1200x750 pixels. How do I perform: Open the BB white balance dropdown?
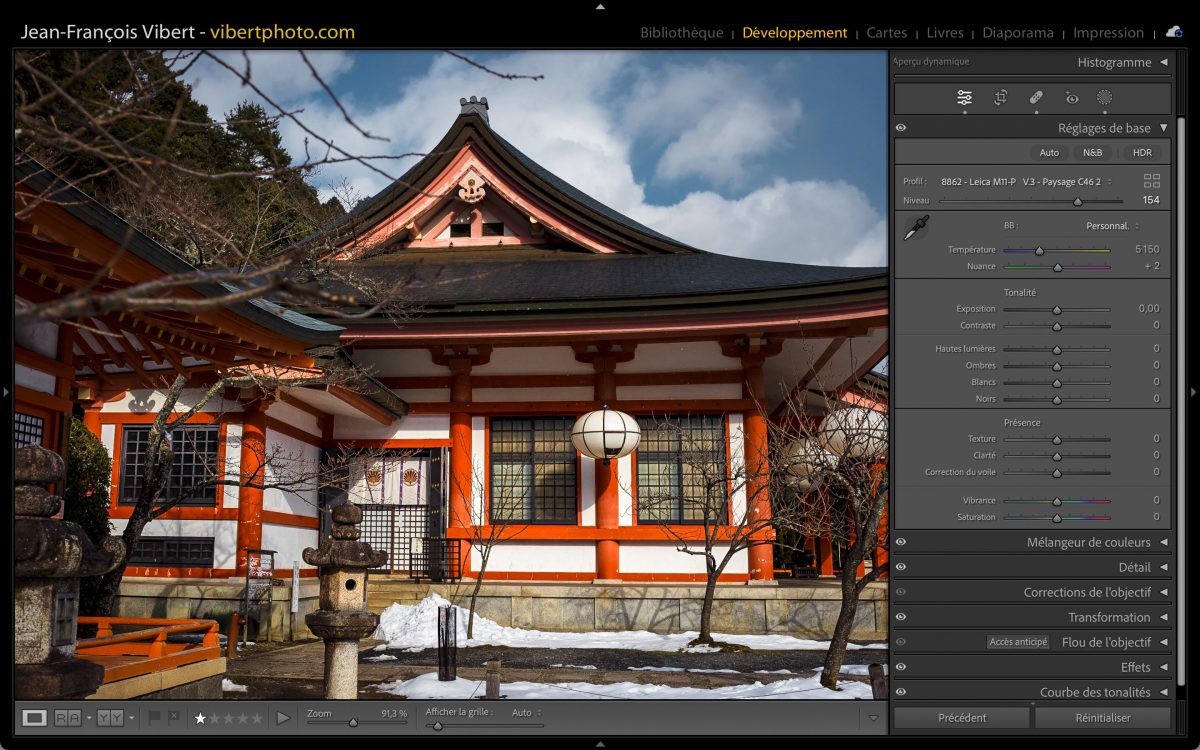pyautogui.click(x=1112, y=226)
